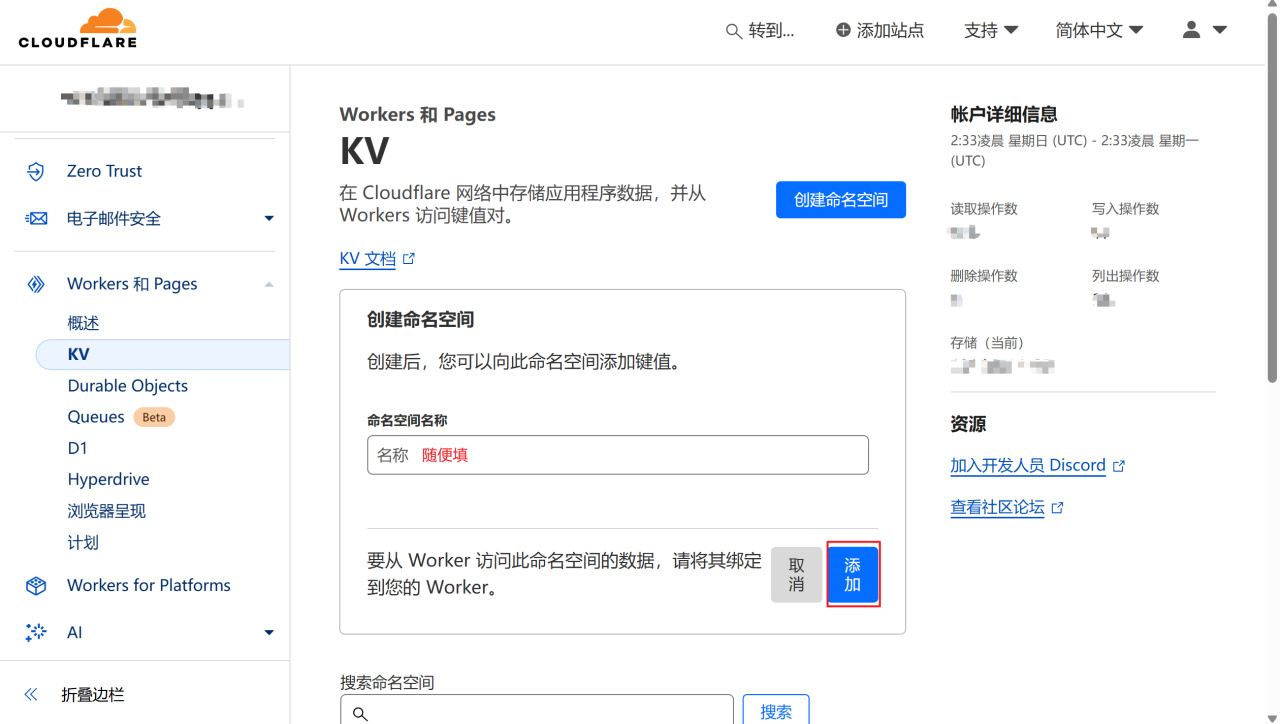Expand the AI section arrow
Screen dimensions: 1280x724
point(269,632)
